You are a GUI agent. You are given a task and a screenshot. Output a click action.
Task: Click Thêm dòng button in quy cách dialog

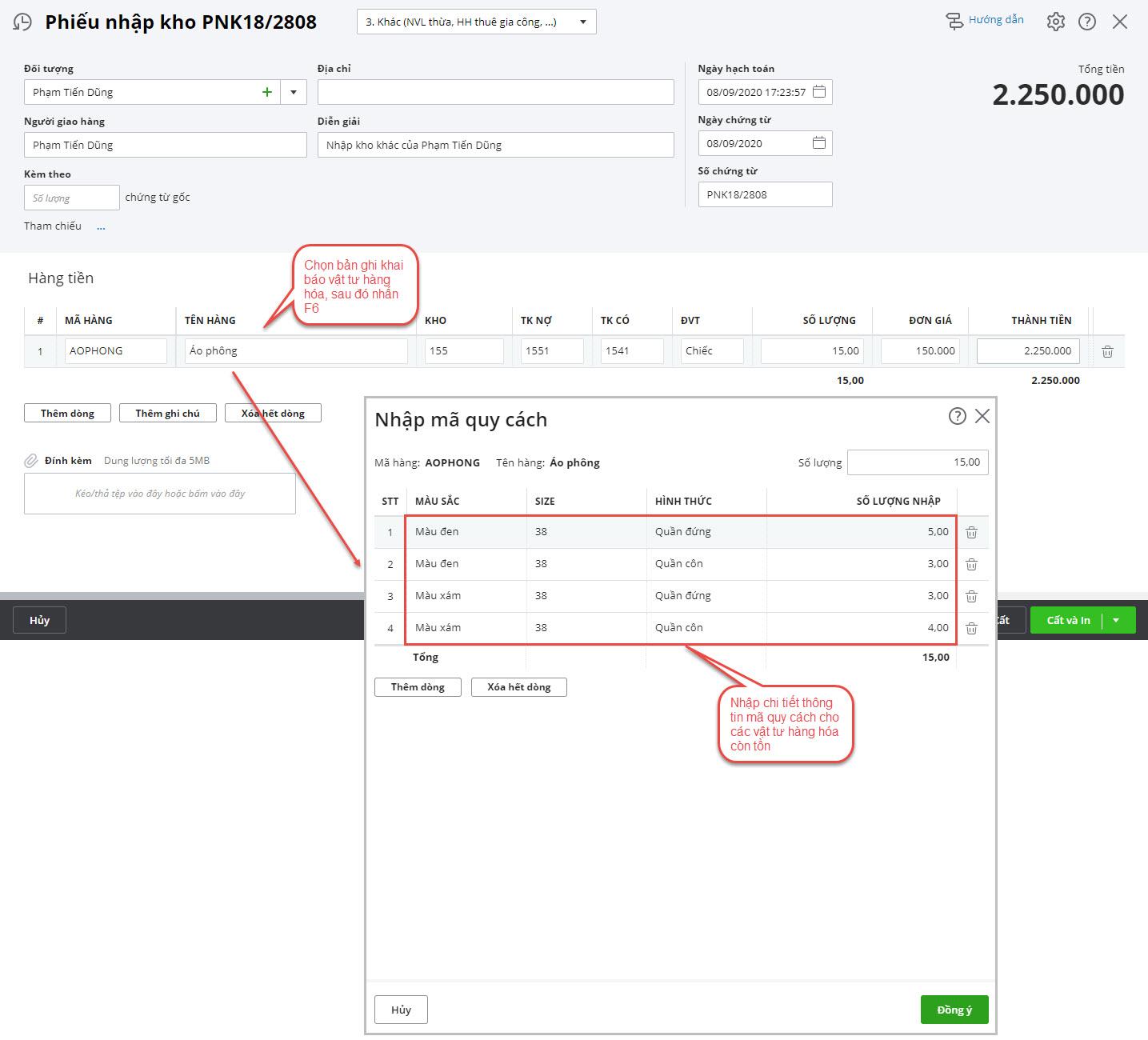pyautogui.click(x=418, y=687)
